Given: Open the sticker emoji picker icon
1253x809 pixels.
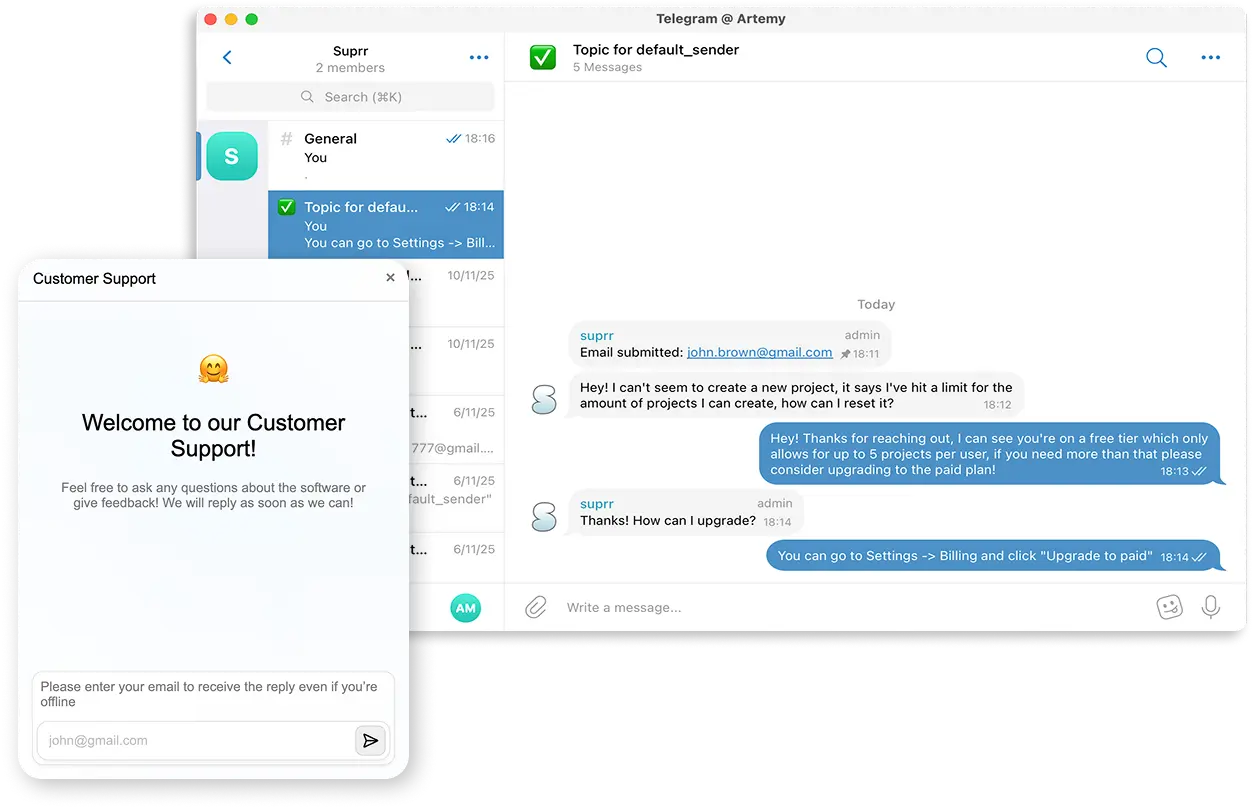Looking at the screenshot, I should [1169, 607].
